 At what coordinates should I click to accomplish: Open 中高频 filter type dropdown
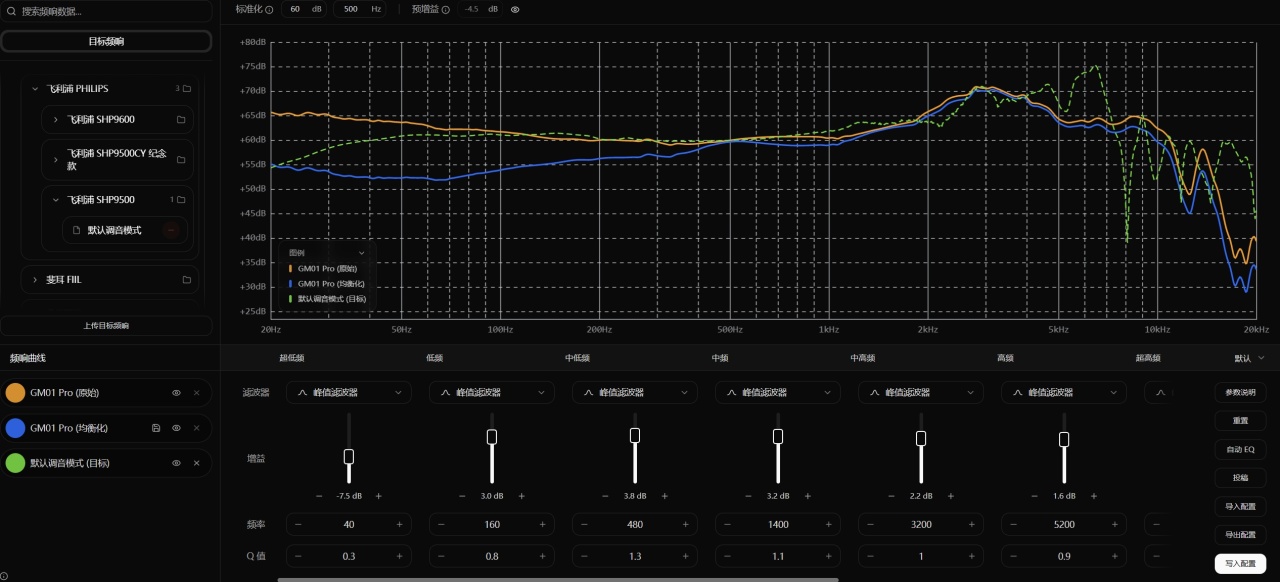(920, 393)
